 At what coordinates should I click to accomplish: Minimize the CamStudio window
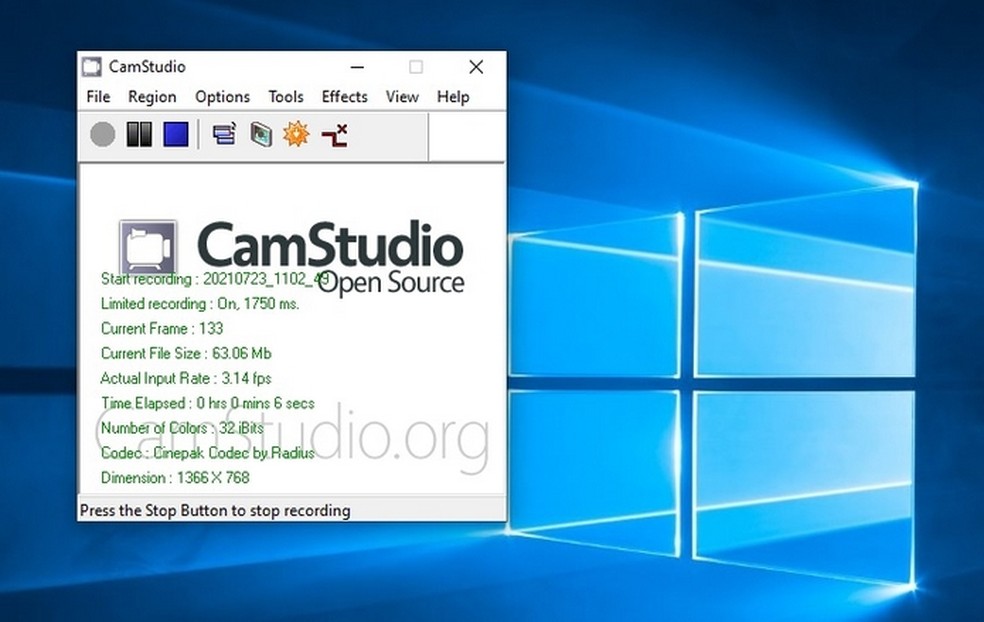pyautogui.click(x=356, y=67)
